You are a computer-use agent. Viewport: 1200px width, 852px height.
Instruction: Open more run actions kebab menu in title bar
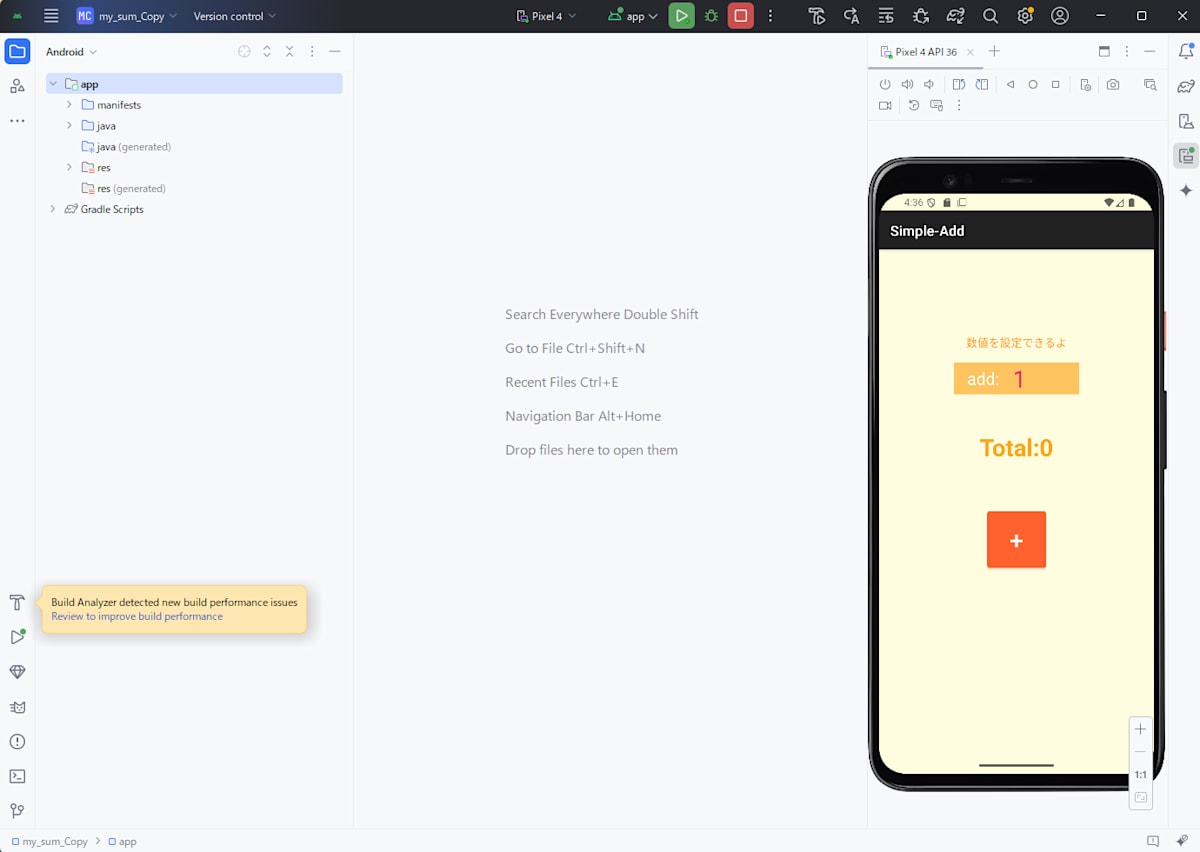click(x=770, y=16)
